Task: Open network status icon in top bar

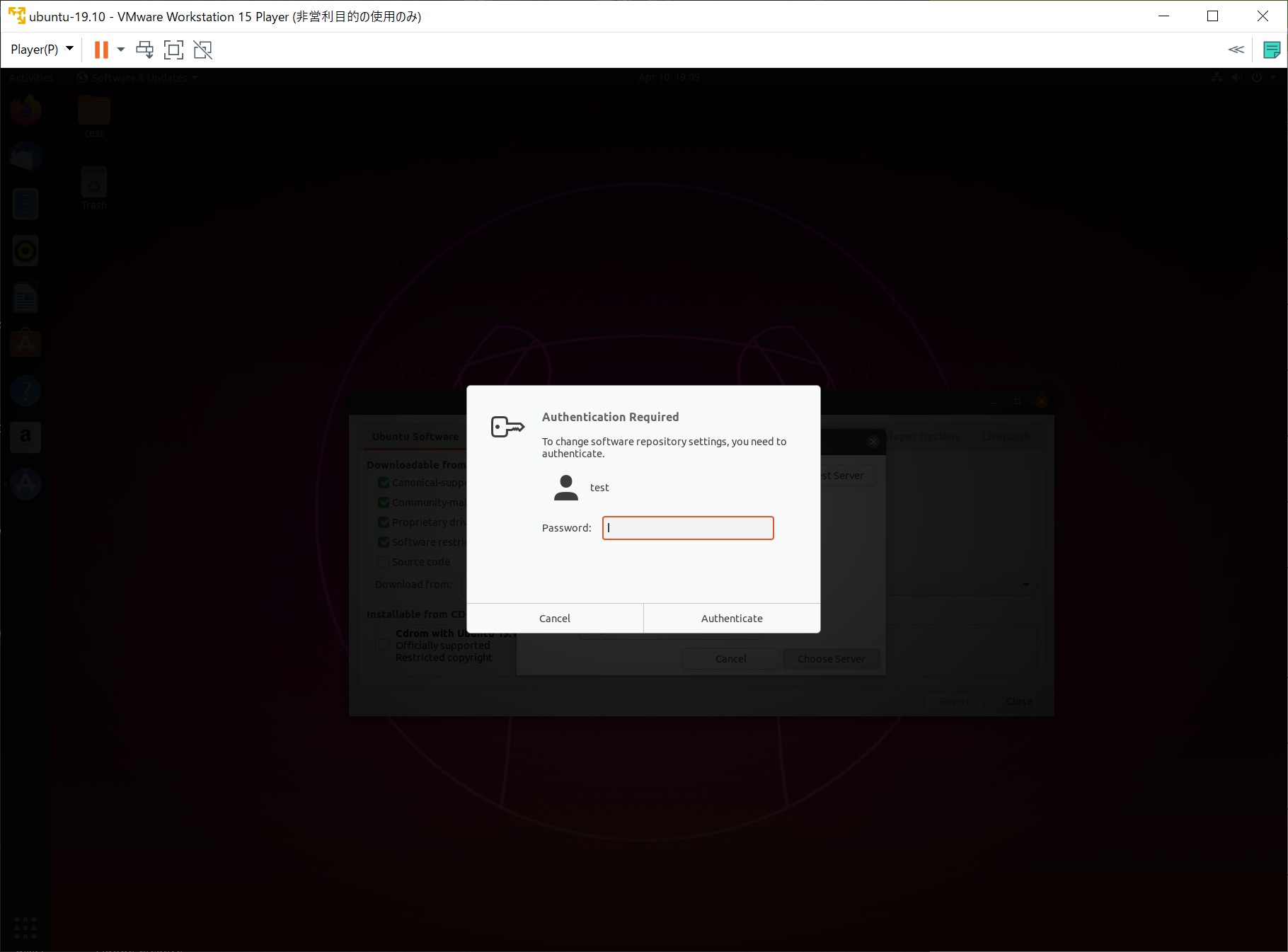Action: pyautogui.click(x=1217, y=78)
